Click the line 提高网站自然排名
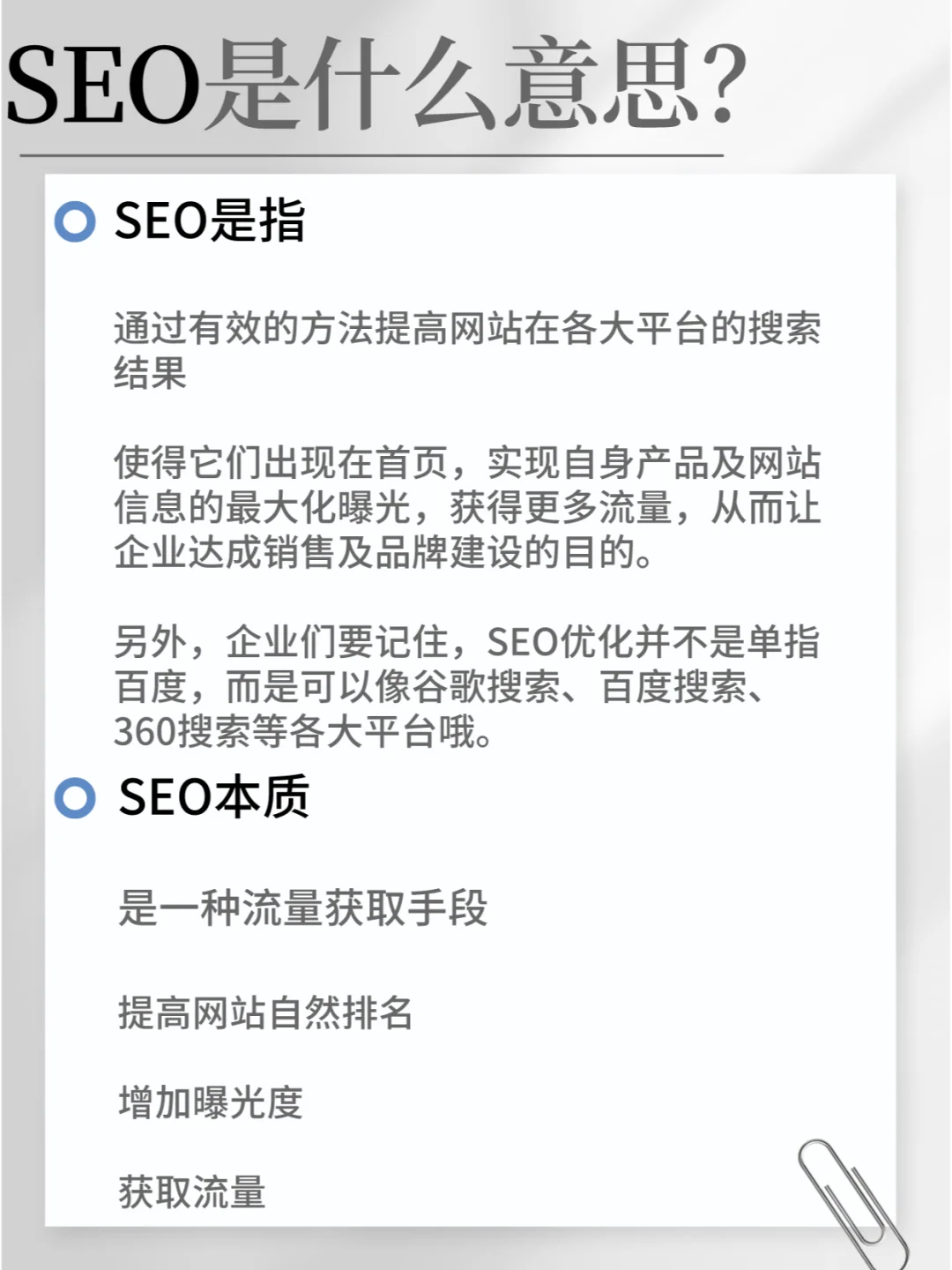This screenshot has height=1270, width=952. coord(266,1012)
